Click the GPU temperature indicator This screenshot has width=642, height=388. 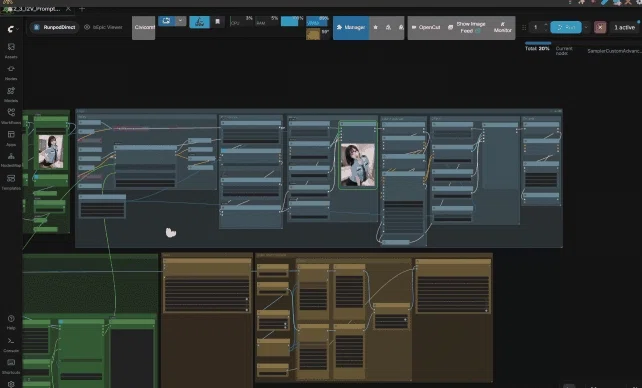[x=318, y=33]
